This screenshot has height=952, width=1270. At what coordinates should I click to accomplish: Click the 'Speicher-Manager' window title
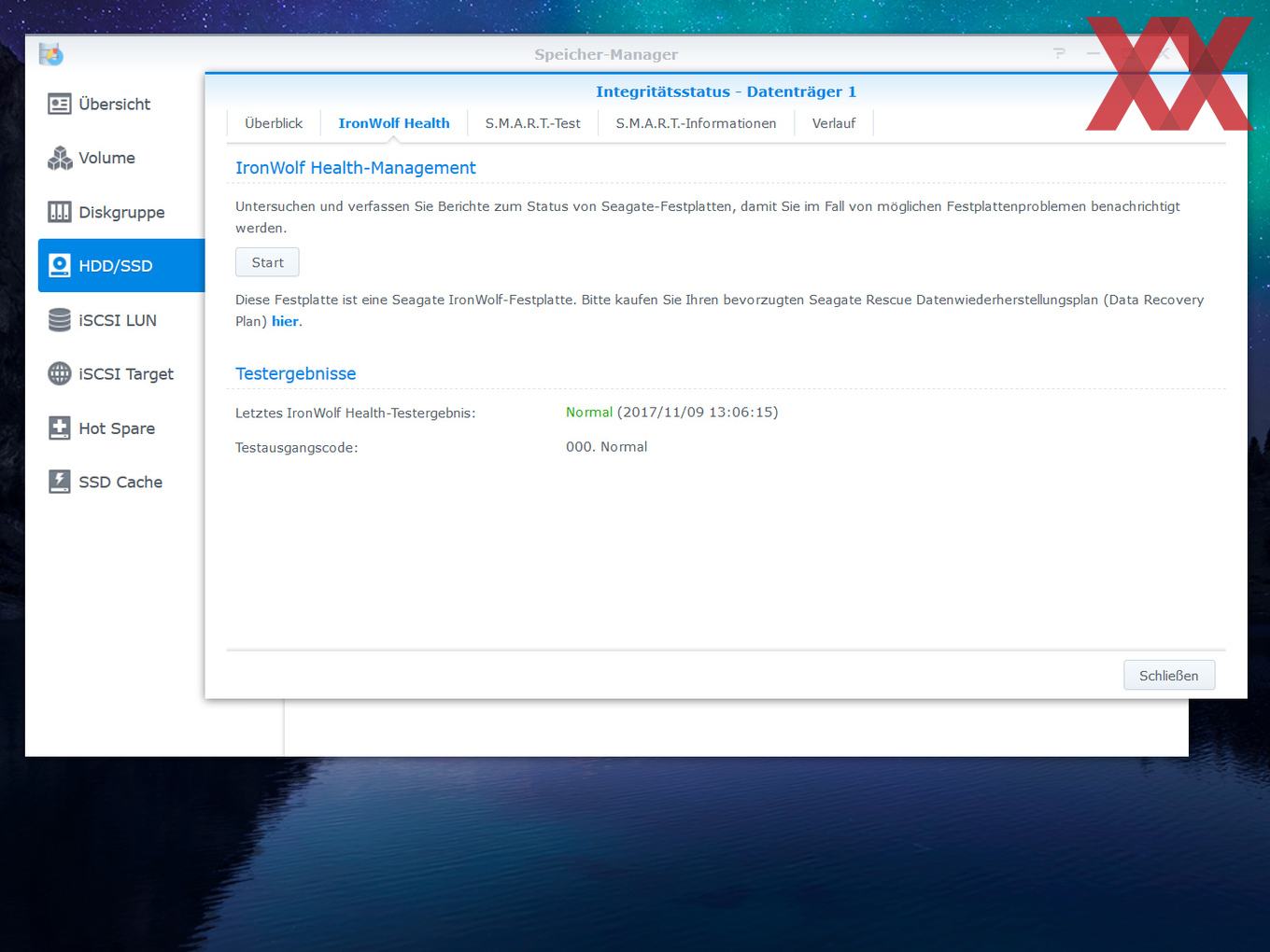(606, 54)
